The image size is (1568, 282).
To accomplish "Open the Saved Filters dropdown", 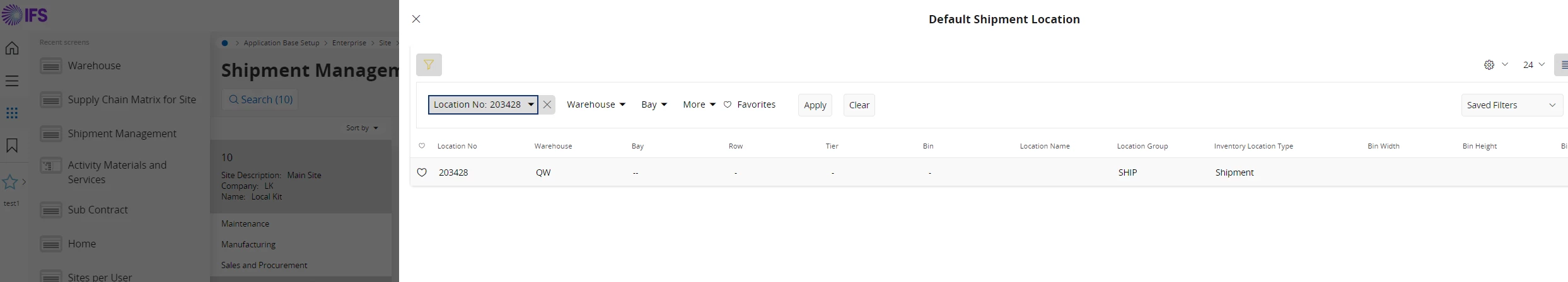I will (1511, 105).
